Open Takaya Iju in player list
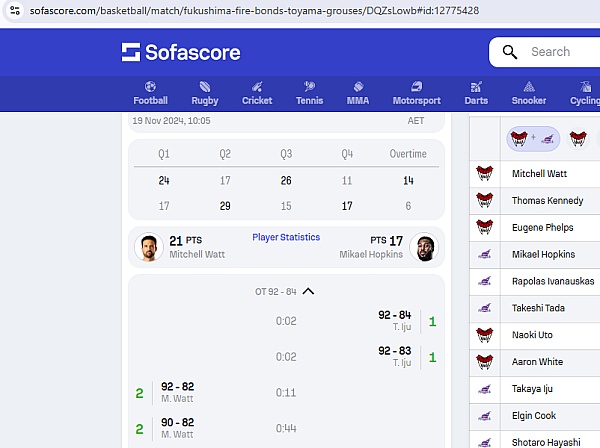The width and height of the screenshot is (600, 448). coord(532,389)
